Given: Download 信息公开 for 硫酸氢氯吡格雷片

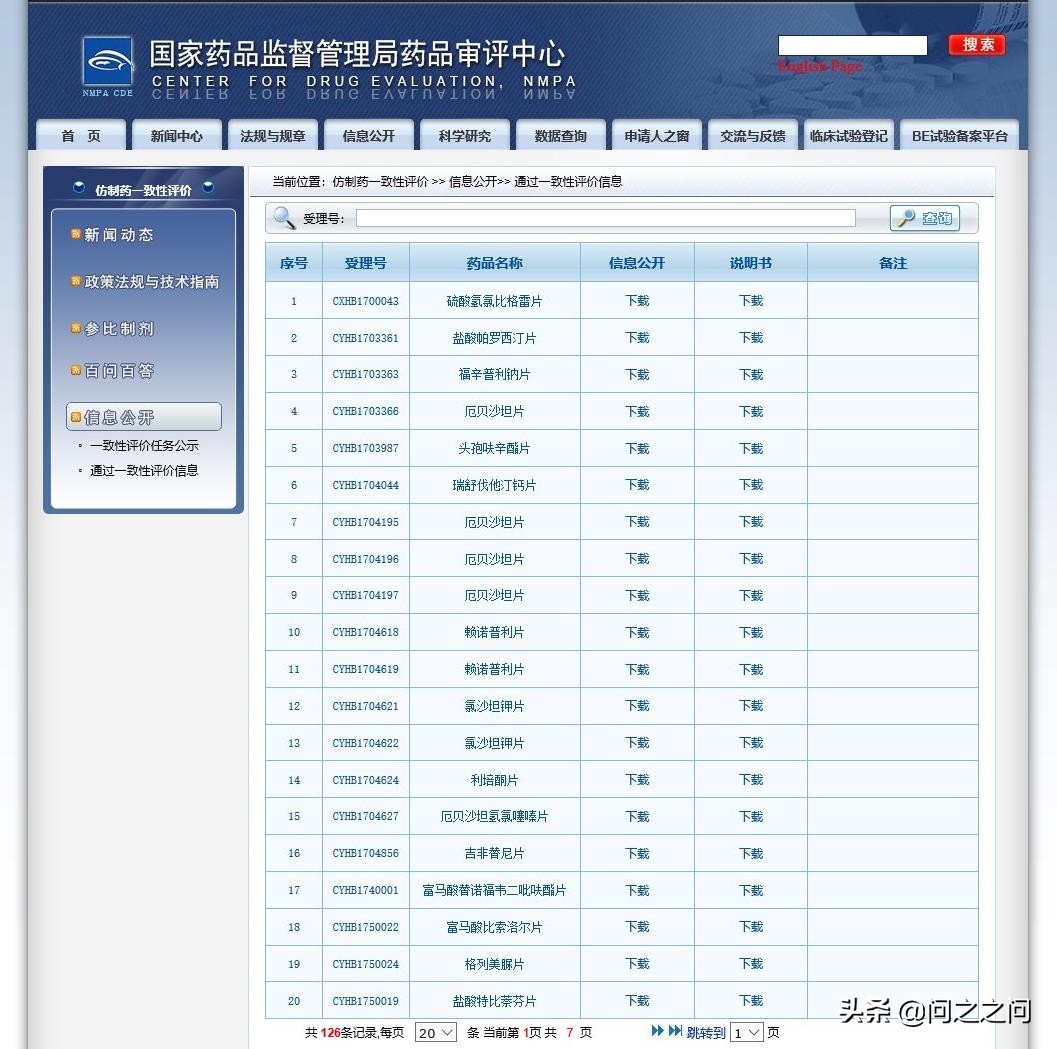Looking at the screenshot, I should click(636, 300).
